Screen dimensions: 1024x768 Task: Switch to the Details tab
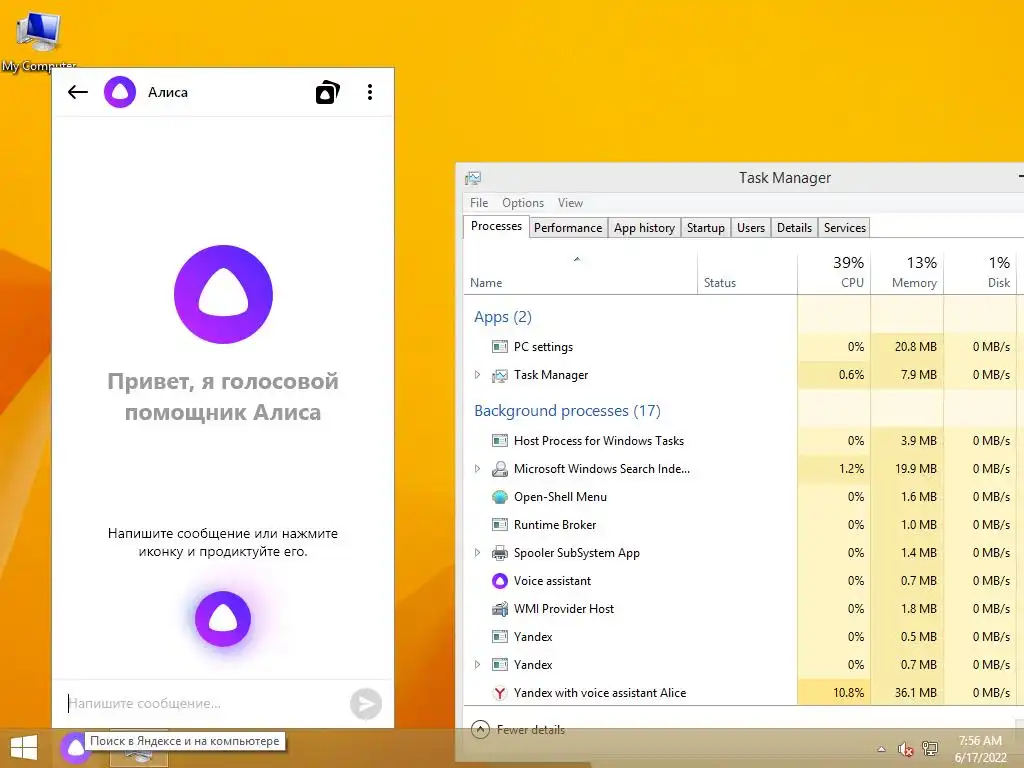pyautogui.click(x=794, y=227)
